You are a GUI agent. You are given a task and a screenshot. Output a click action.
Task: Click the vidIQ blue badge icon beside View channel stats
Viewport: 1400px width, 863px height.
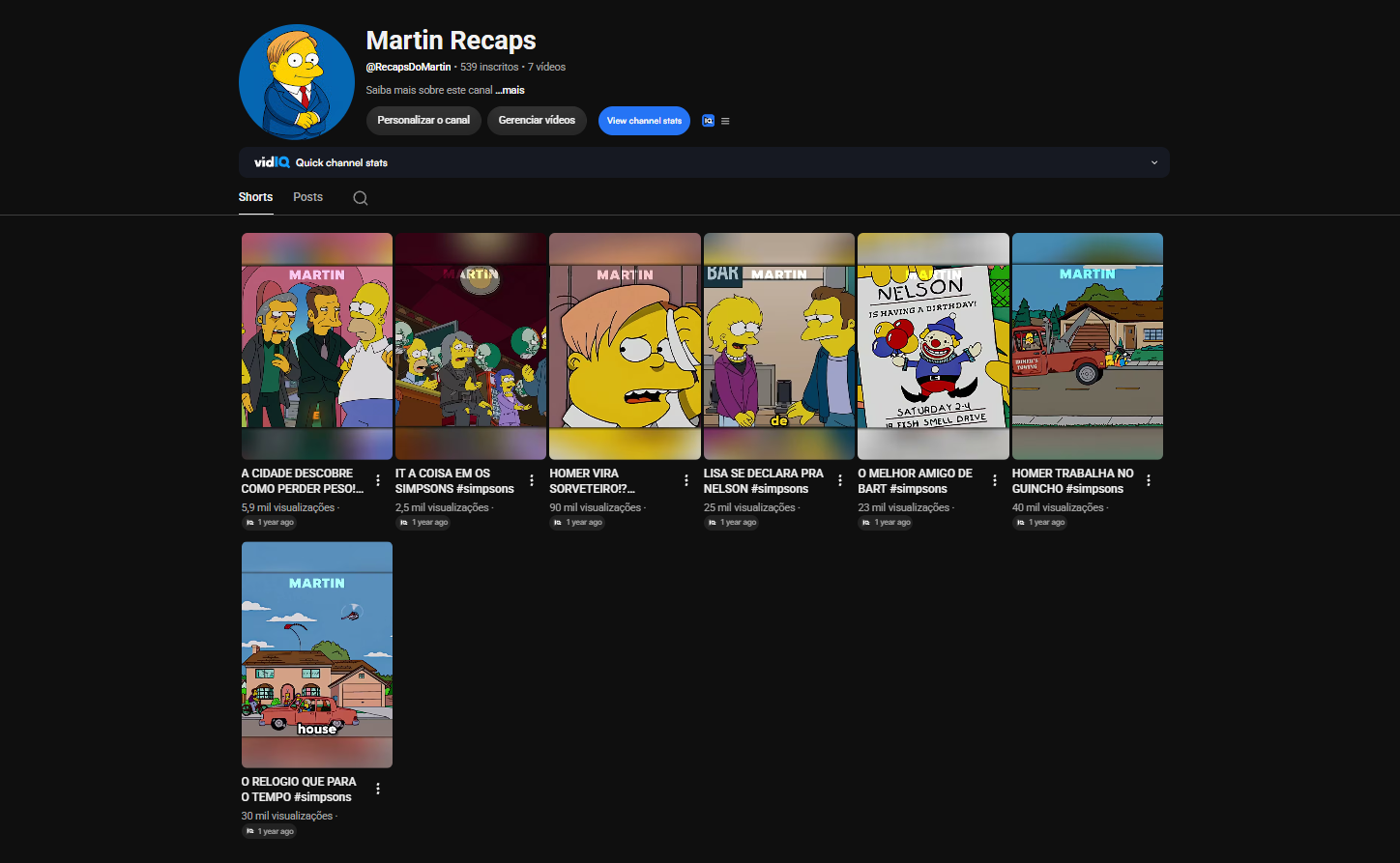(x=708, y=121)
